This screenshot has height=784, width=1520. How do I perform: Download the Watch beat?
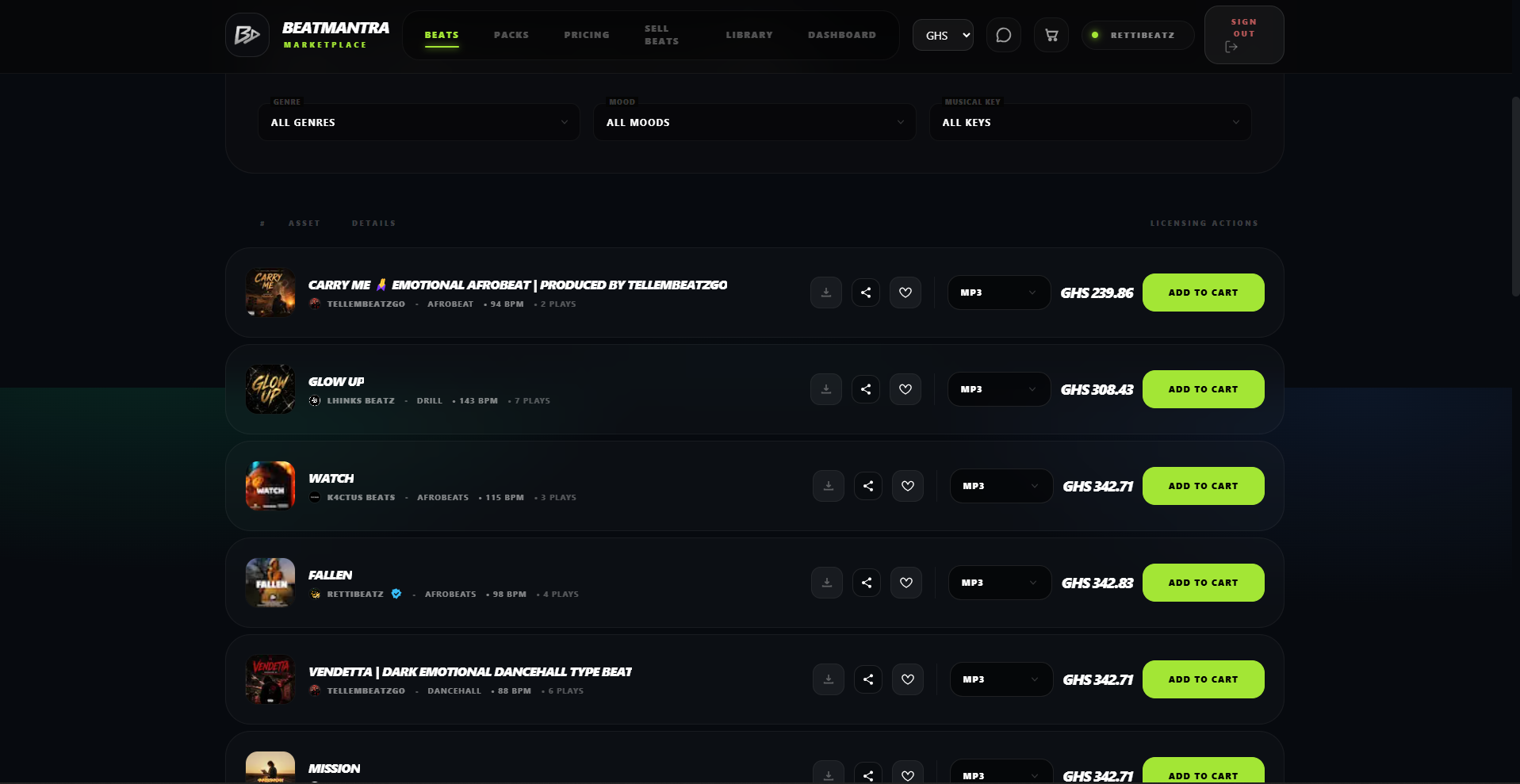click(829, 486)
